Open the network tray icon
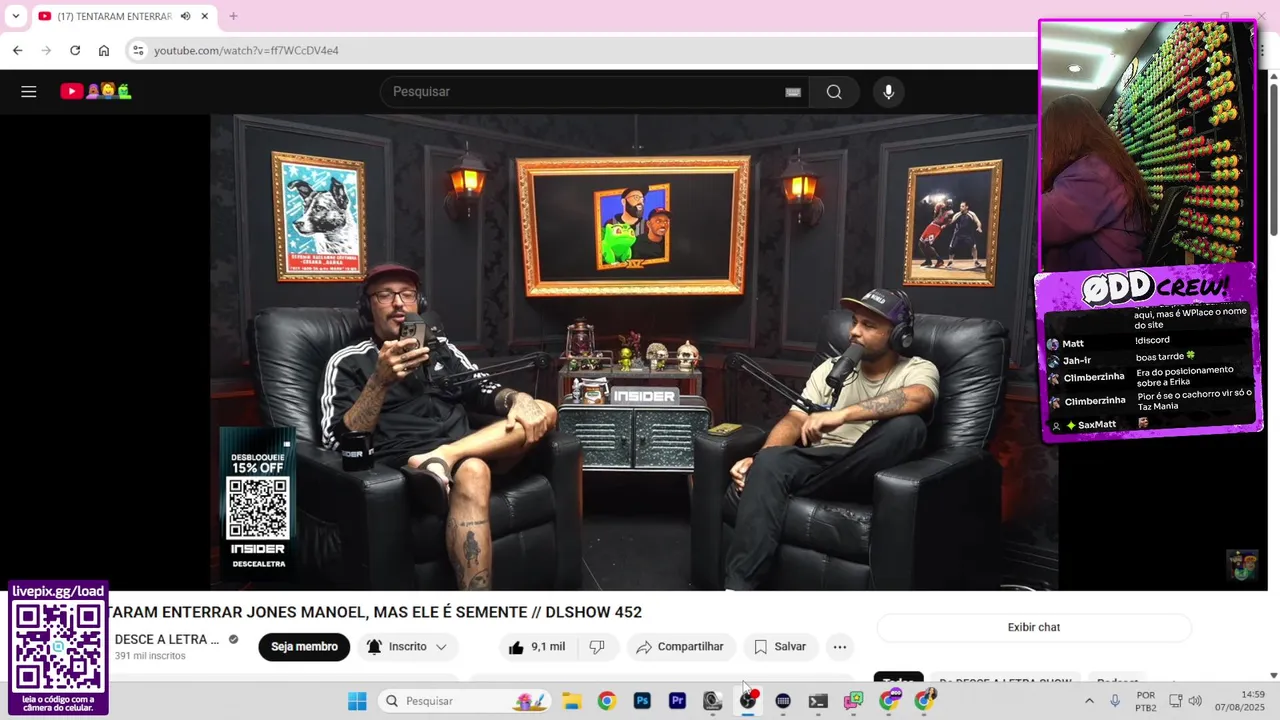 [1175, 701]
